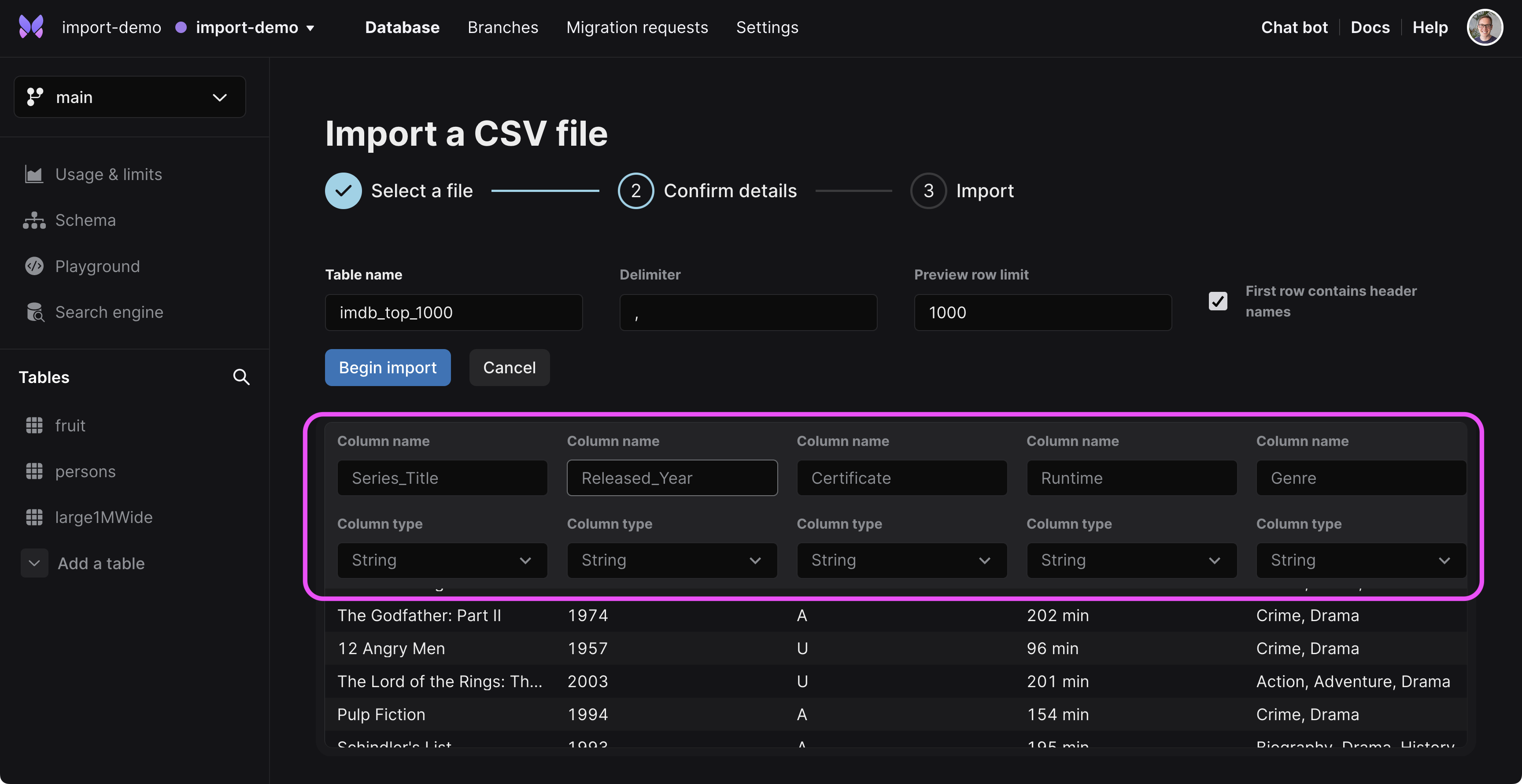This screenshot has width=1522, height=784.
Task: Click the fruit table grid icon
Action: (x=34, y=425)
